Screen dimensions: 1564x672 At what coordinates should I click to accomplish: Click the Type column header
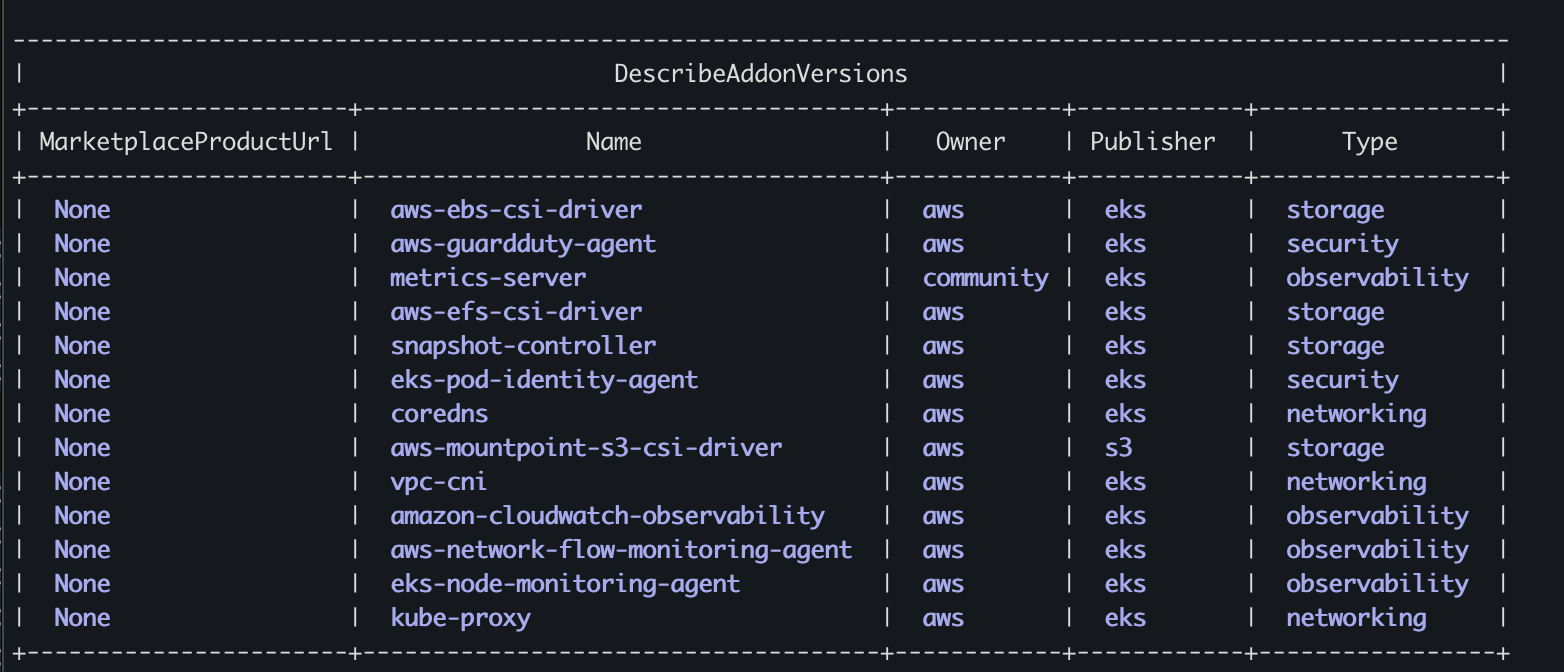(x=1370, y=142)
